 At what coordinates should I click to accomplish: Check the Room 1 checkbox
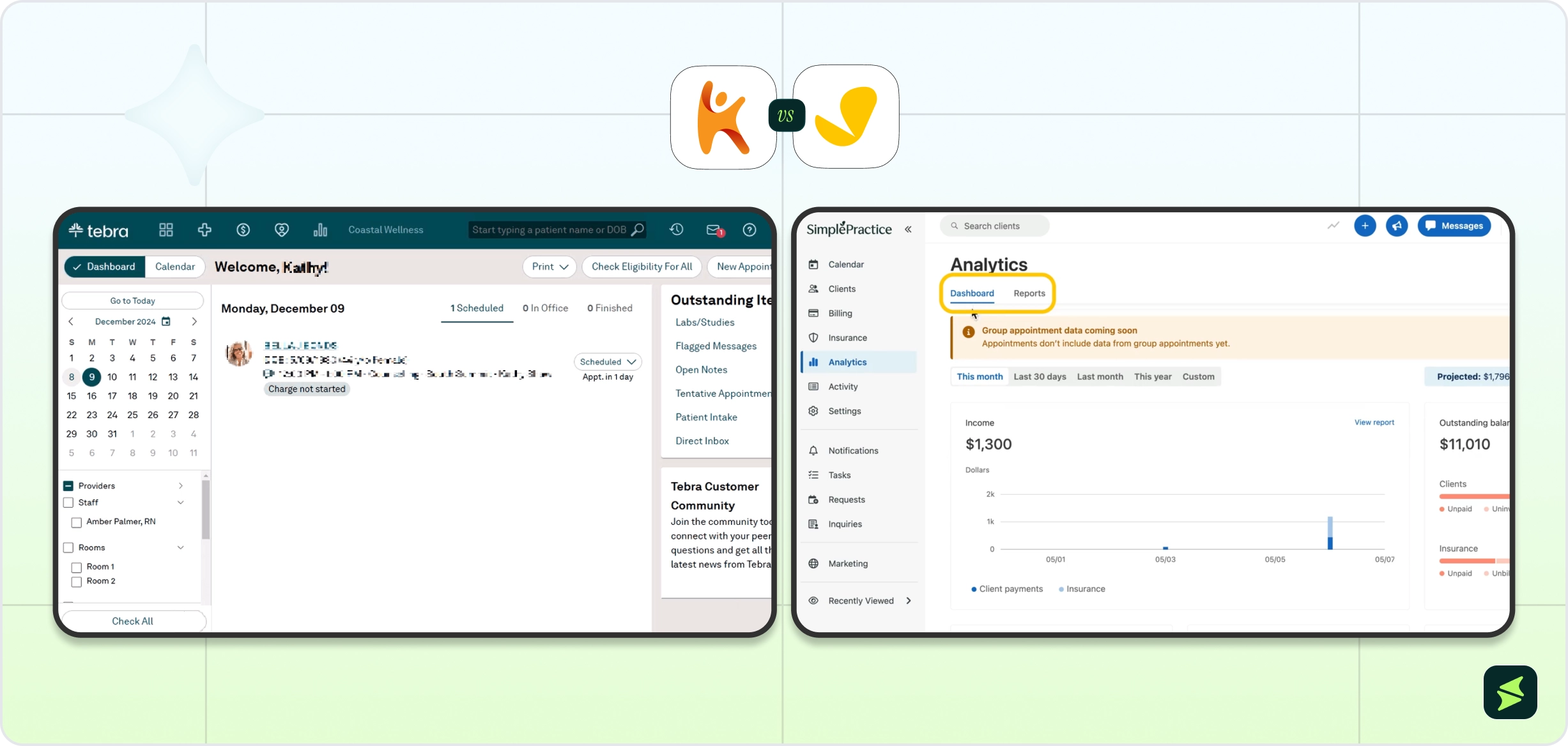click(77, 567)
